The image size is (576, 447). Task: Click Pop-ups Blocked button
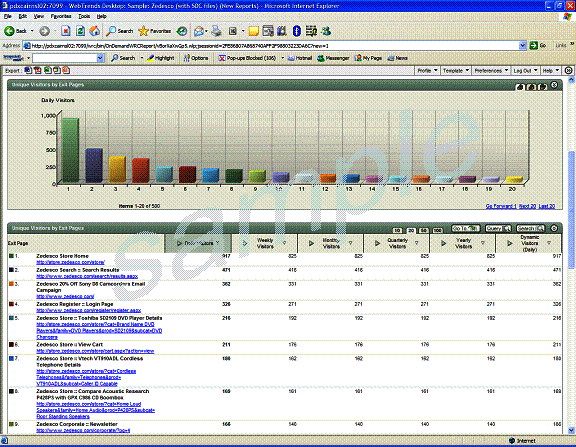click(247, 58)
